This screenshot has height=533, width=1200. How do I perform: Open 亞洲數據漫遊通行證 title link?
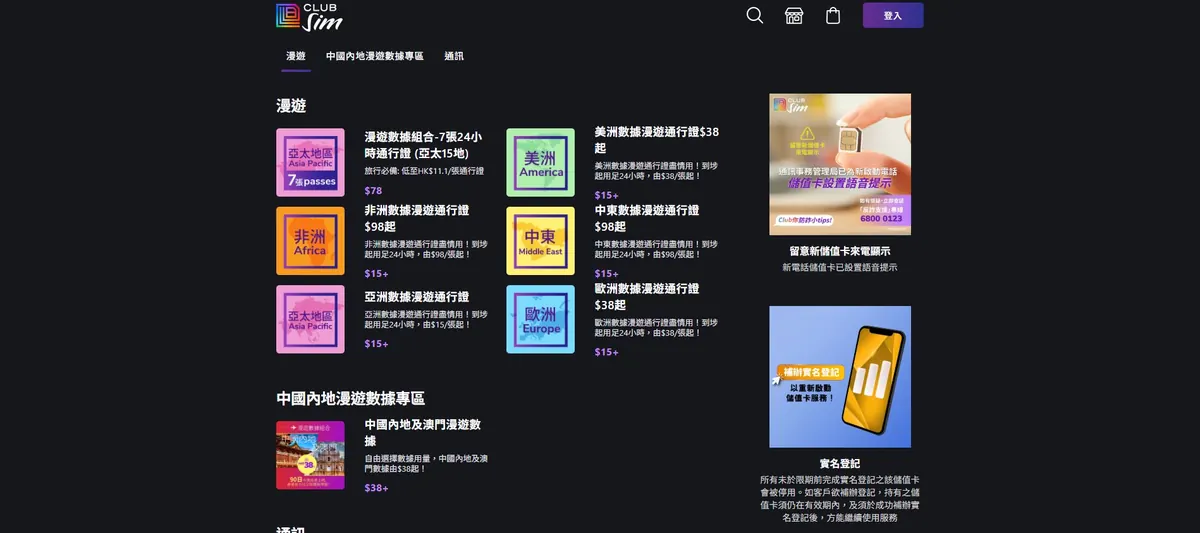pos(417,297)
